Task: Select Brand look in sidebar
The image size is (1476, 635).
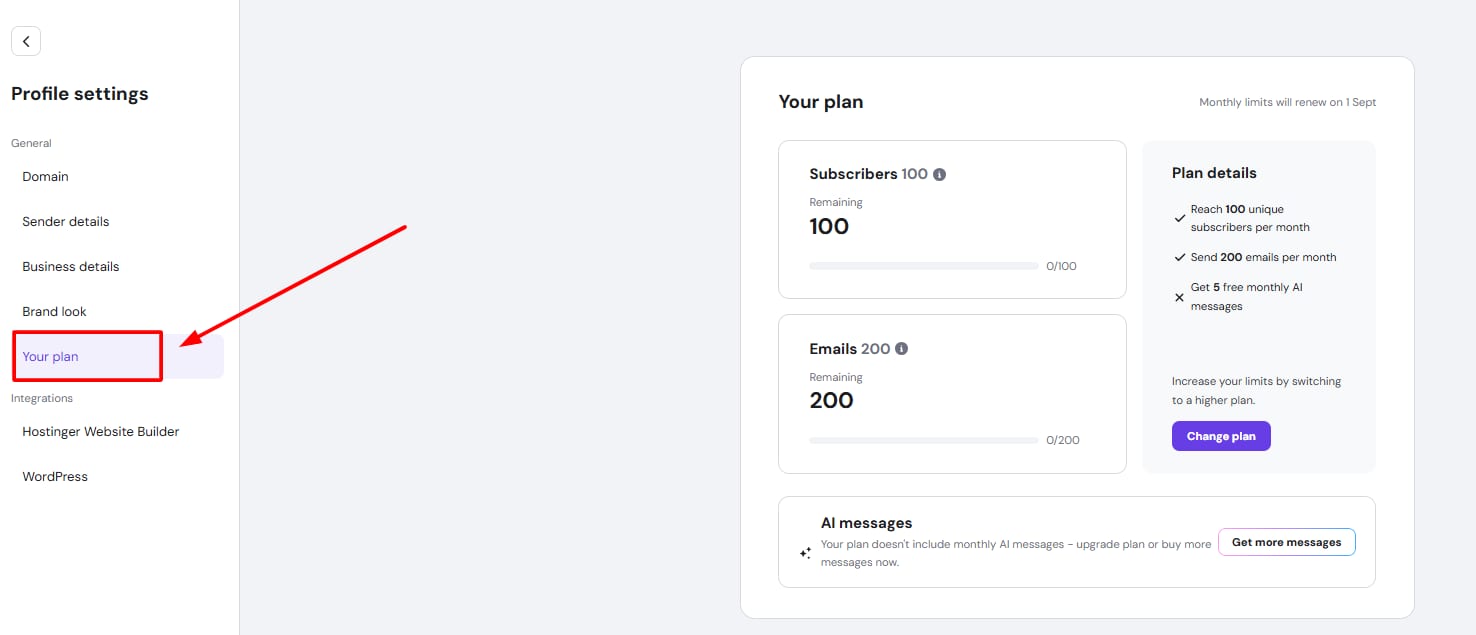Action: pos(55,311)
